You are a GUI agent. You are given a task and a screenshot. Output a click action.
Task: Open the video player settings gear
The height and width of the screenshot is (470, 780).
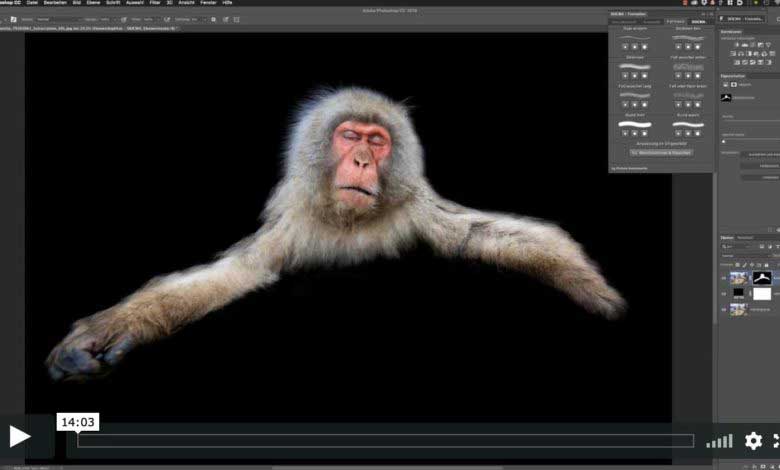(x=753, y=440)
